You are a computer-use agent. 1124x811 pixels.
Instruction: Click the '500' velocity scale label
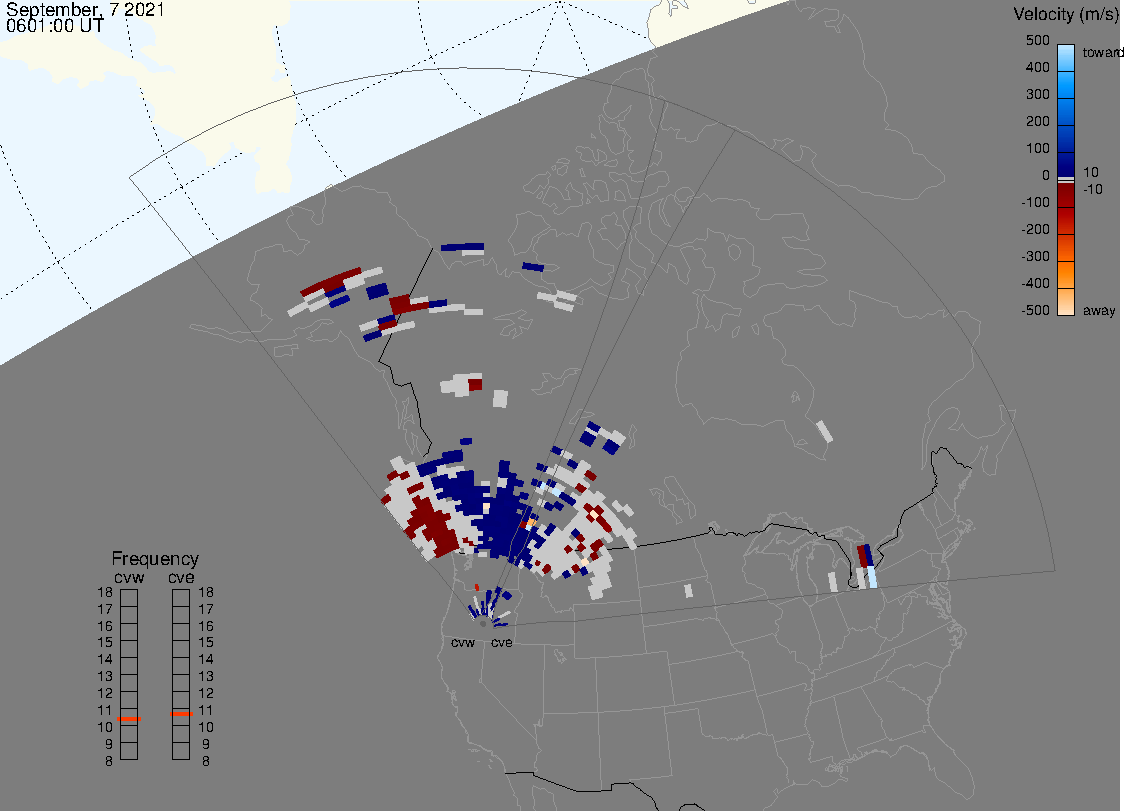click(x=1037, y=40)
